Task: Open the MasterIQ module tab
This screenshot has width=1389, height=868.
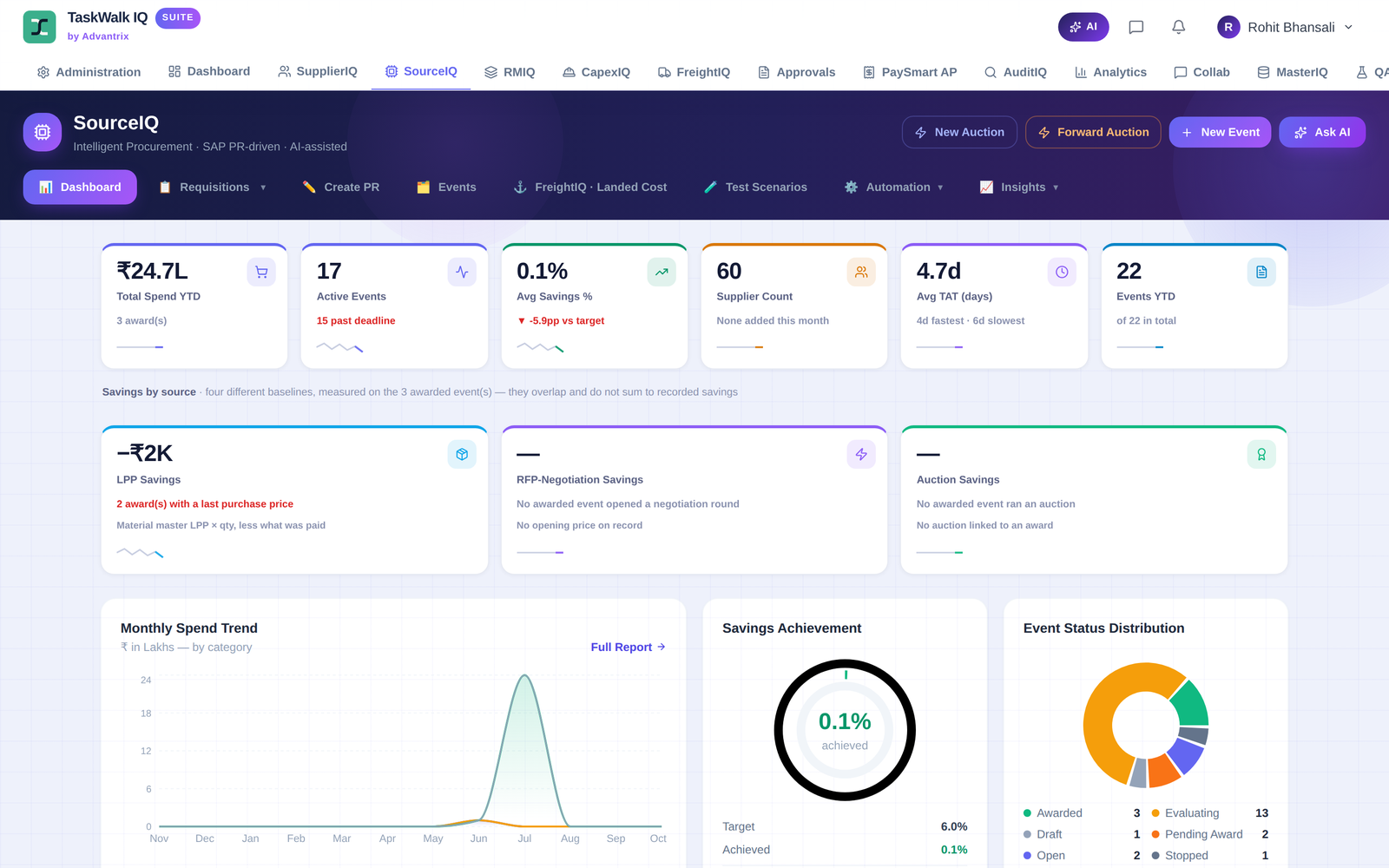Action: tap(1293, 72)
